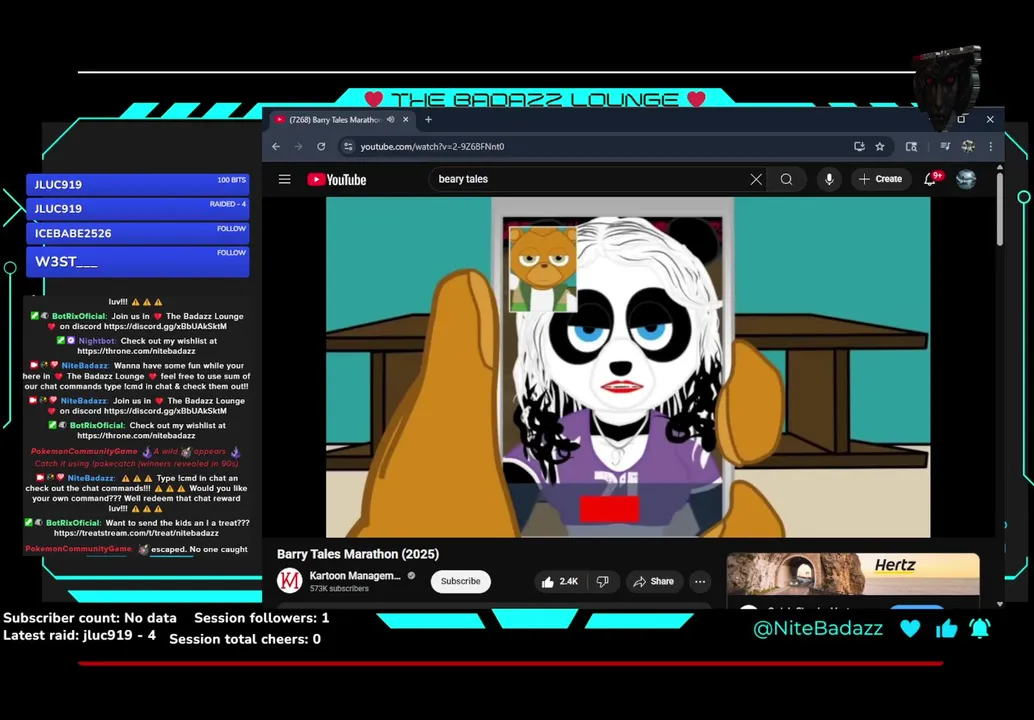Open YouTube notifications bell

click(930, 179)
